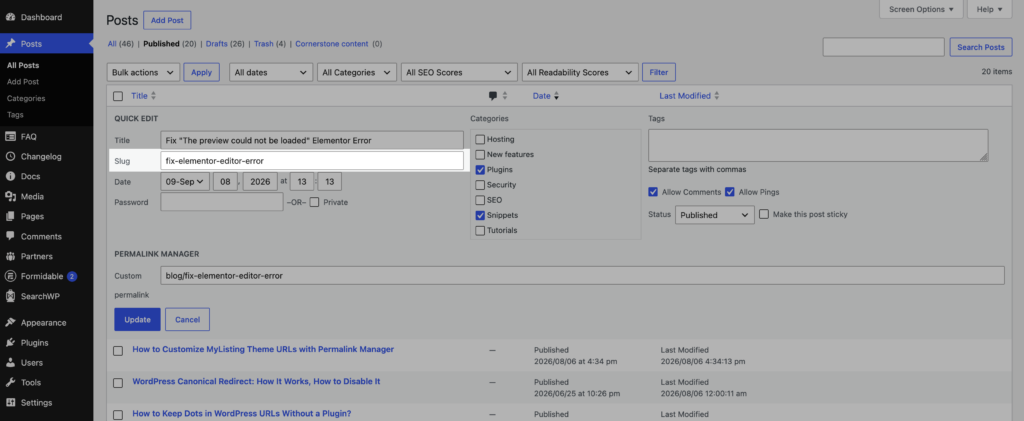This screenshot has height=421, width=1024.
Task: Open the All dates dropdown
Action: (270, 72)
